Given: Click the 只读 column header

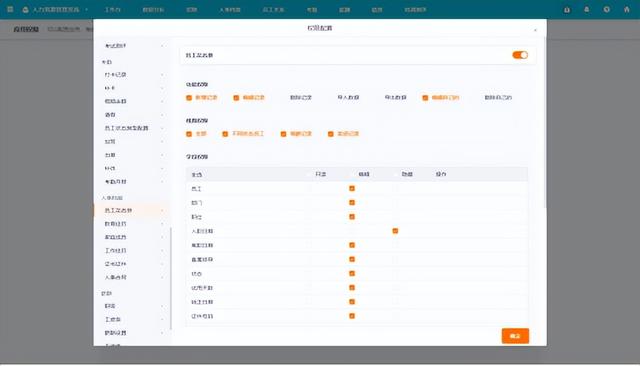Looking at the screenshot, I should (x=321, y=174).
